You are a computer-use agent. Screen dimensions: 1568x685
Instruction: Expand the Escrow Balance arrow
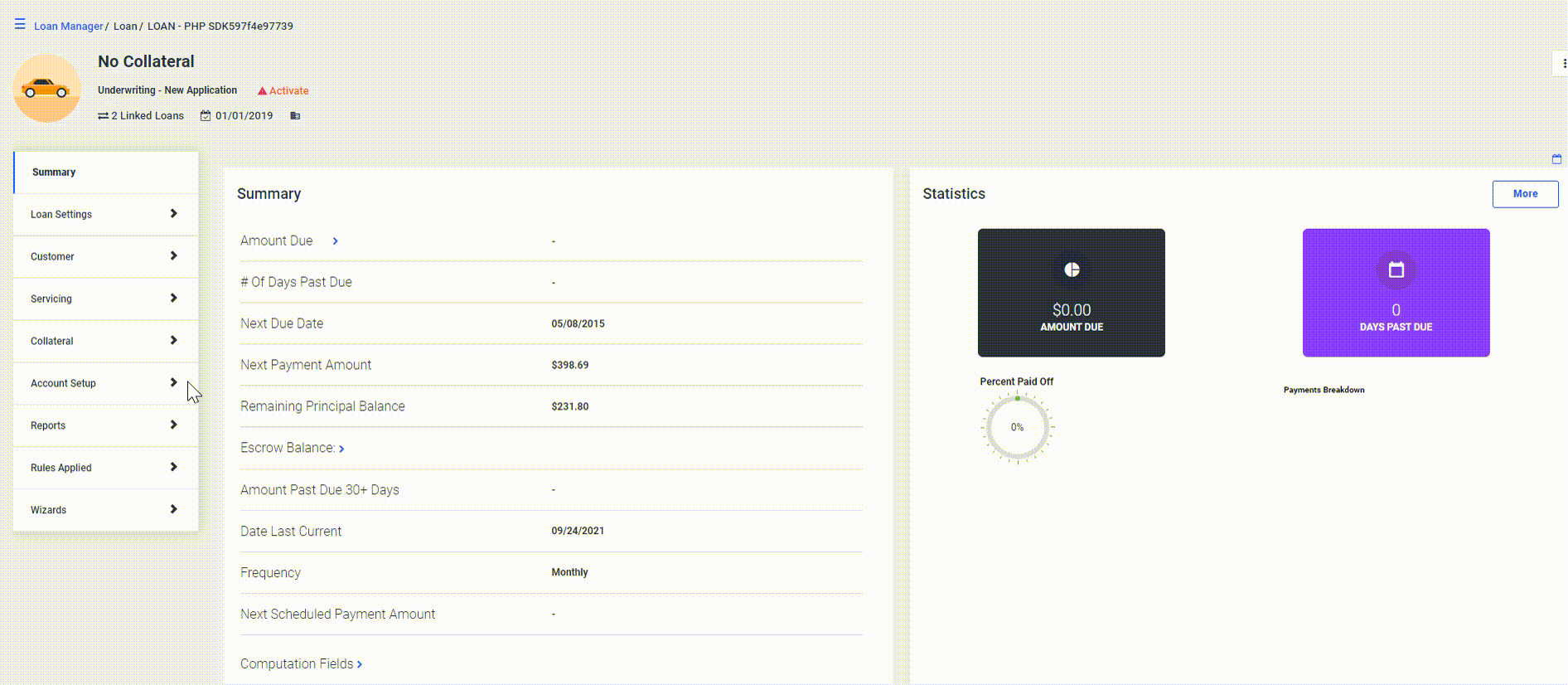click(x=341, y=449)
